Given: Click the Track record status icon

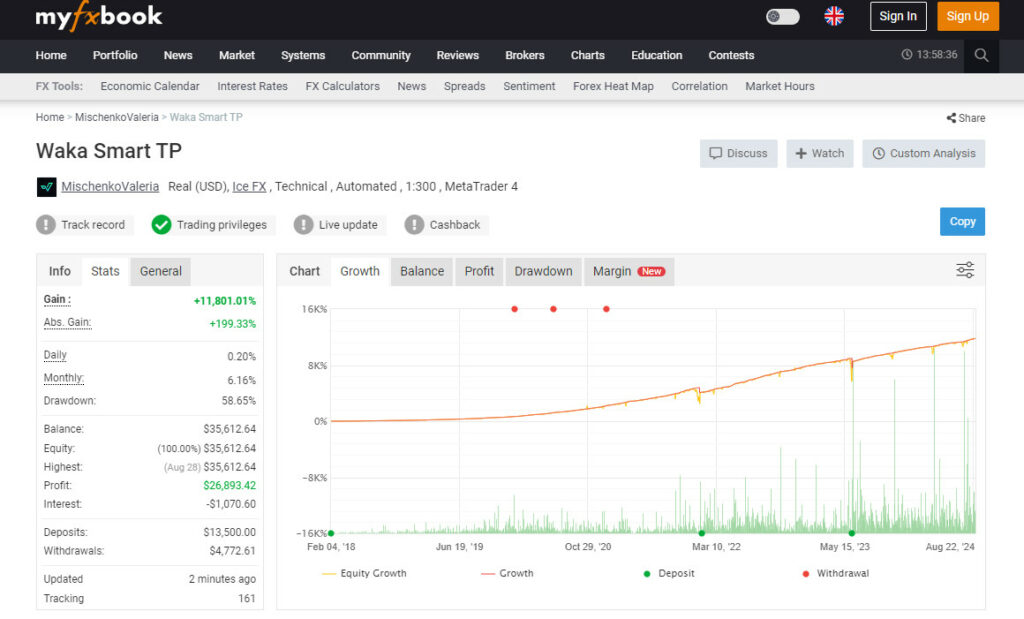Looking at the screenshot, I should (x=46, y=225).
